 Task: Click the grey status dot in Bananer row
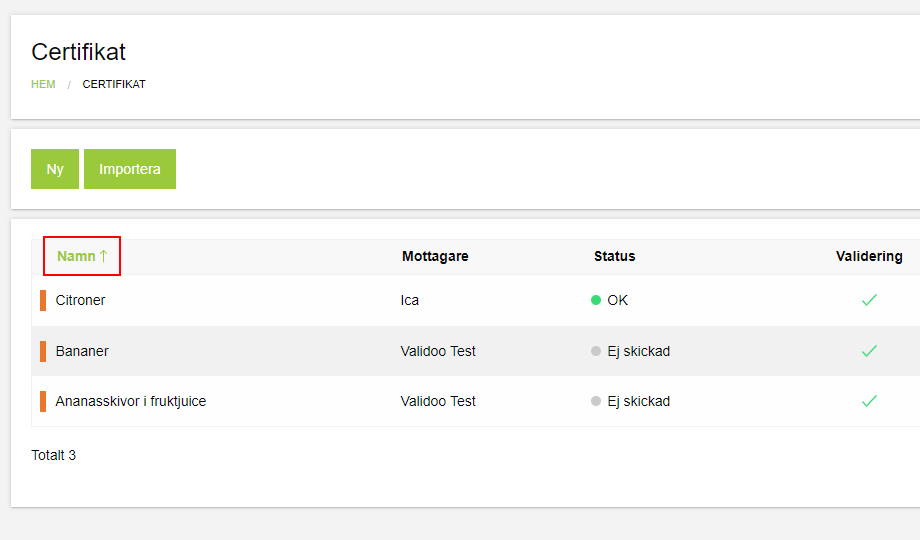coord(596,351)
